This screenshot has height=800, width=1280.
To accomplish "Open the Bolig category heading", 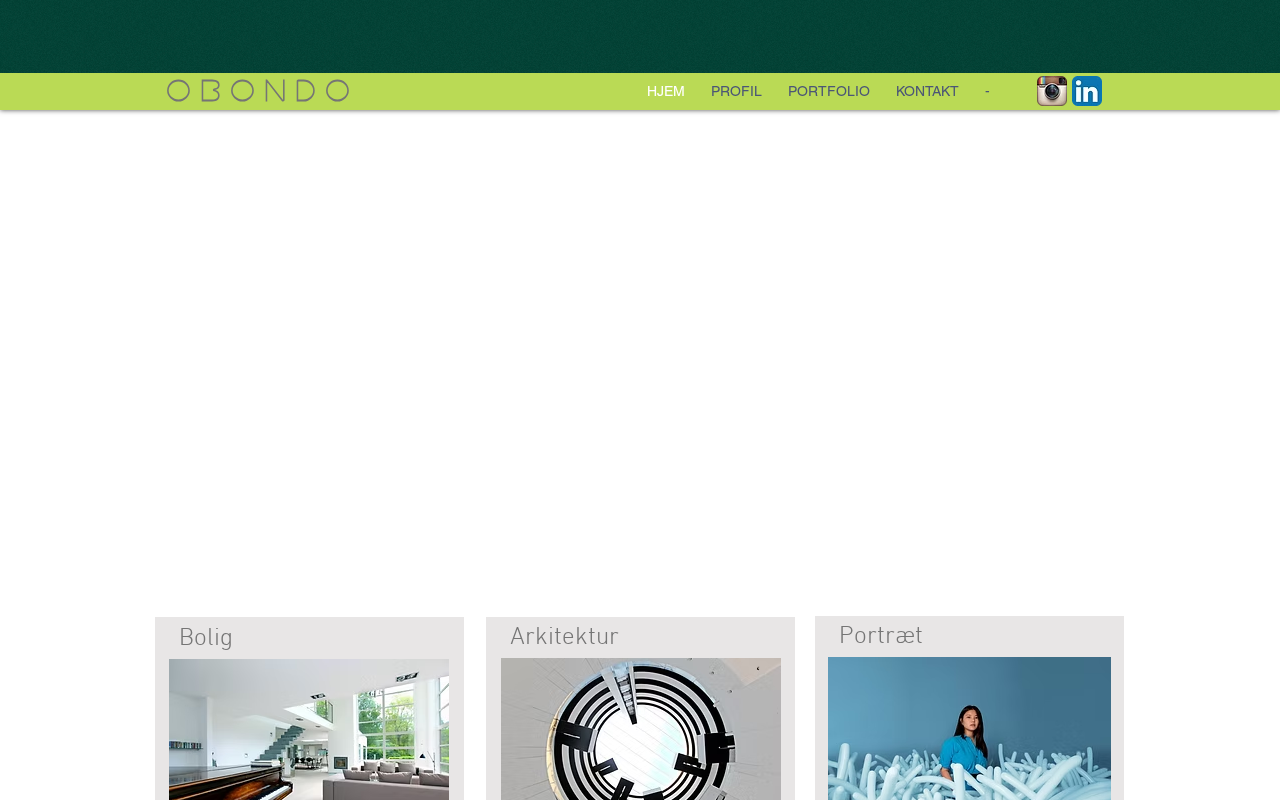I will point(206,638).
